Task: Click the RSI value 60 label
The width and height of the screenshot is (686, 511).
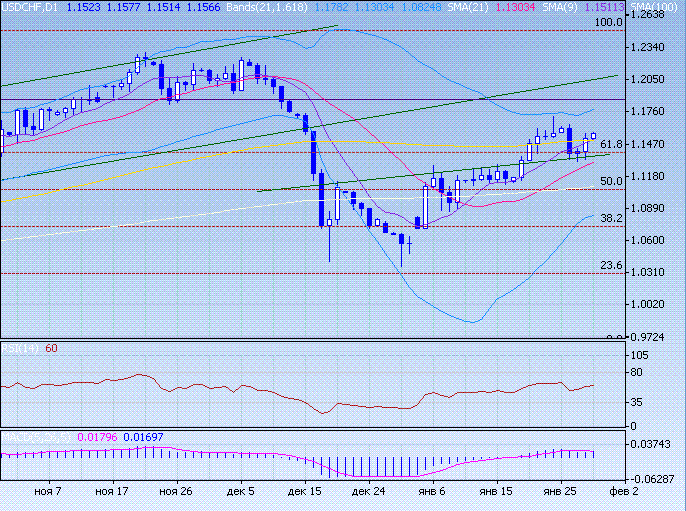Action: click(x=51, y=348)
